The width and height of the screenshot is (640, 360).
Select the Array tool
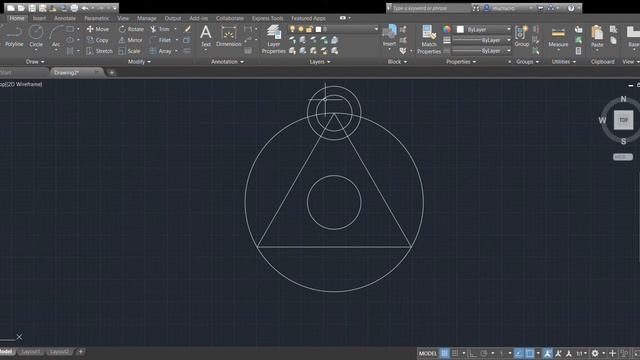tap(160, 51)
